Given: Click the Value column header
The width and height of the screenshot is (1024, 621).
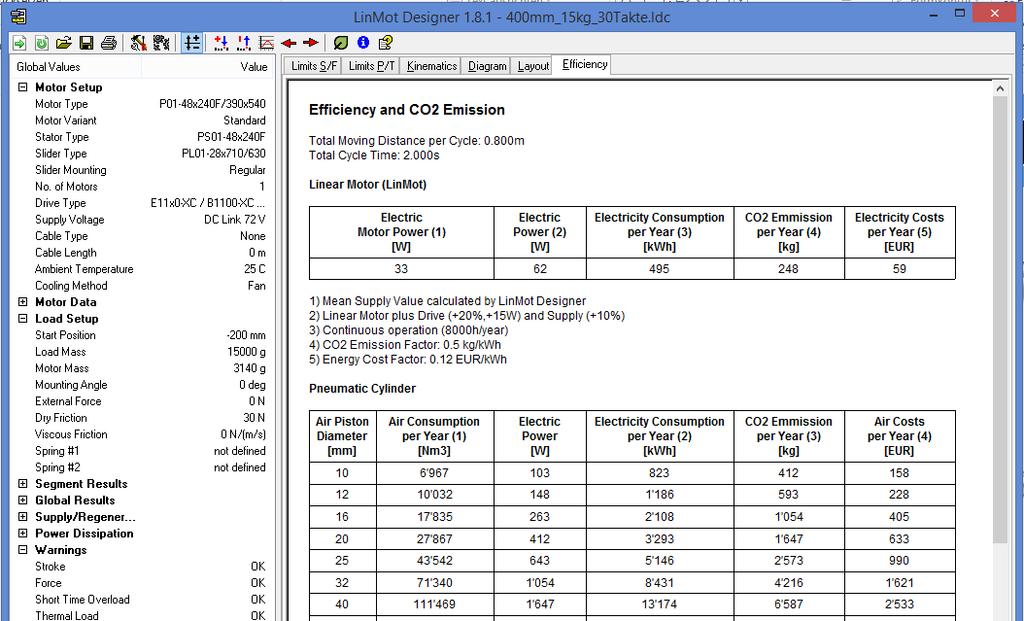Looking at the screenshot, I should pos(208,67).
